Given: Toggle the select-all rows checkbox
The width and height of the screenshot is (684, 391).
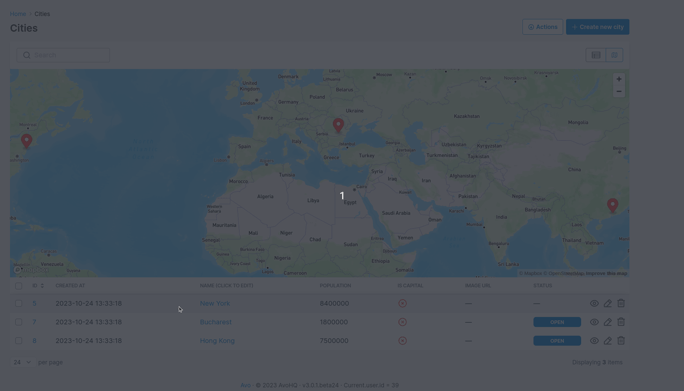Looking at the screenshot, I should click(18, 286).
